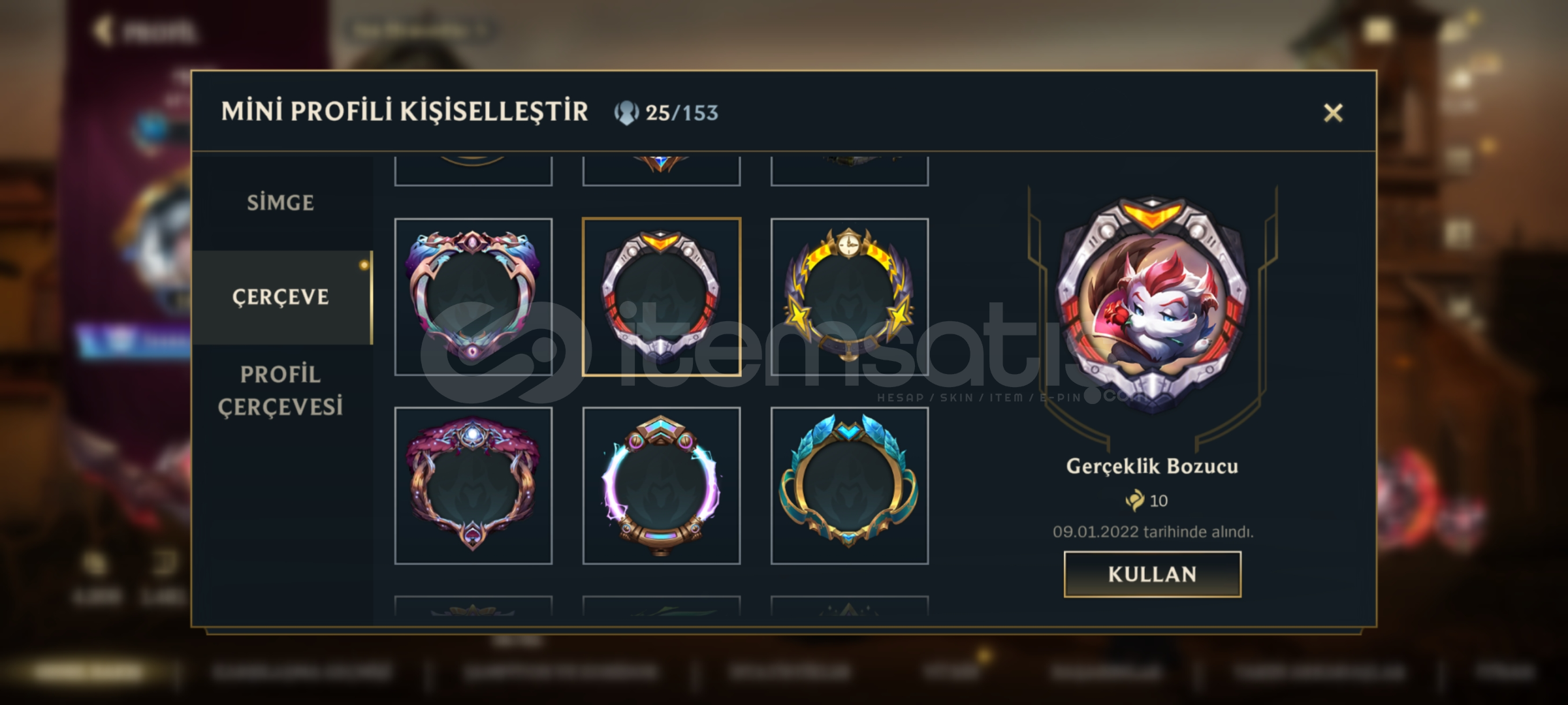1568x705 pixels.
Task: Select the partially visible top-middle gem frame
Action: coord(662,171)
